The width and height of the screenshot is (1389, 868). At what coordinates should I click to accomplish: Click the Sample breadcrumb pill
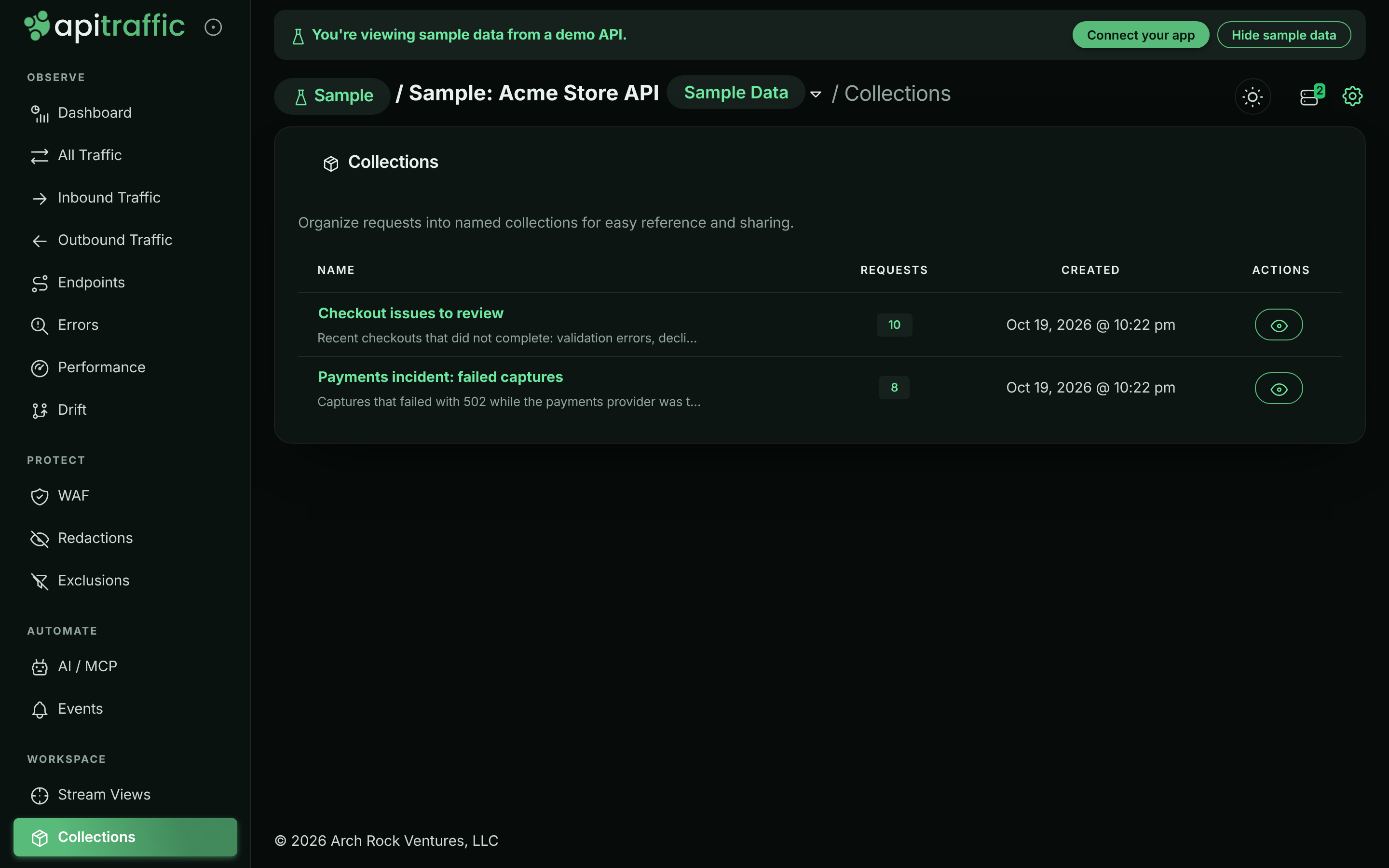click(332, 96)
